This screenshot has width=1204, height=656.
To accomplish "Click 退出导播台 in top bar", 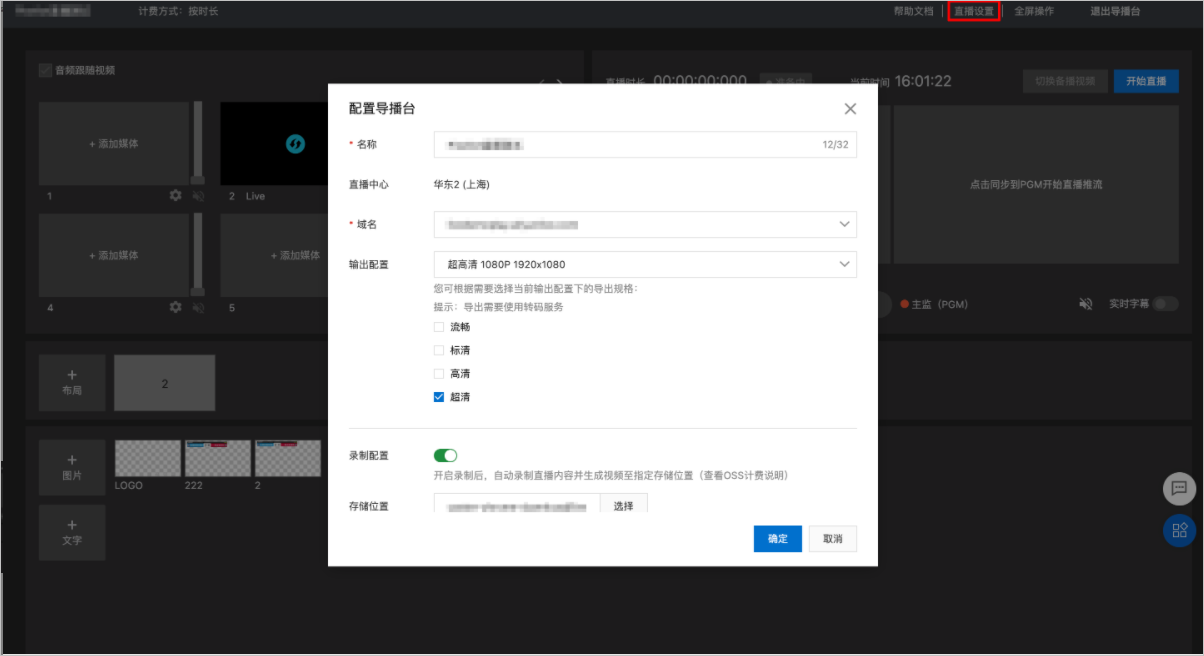I will click(1115, 12).
